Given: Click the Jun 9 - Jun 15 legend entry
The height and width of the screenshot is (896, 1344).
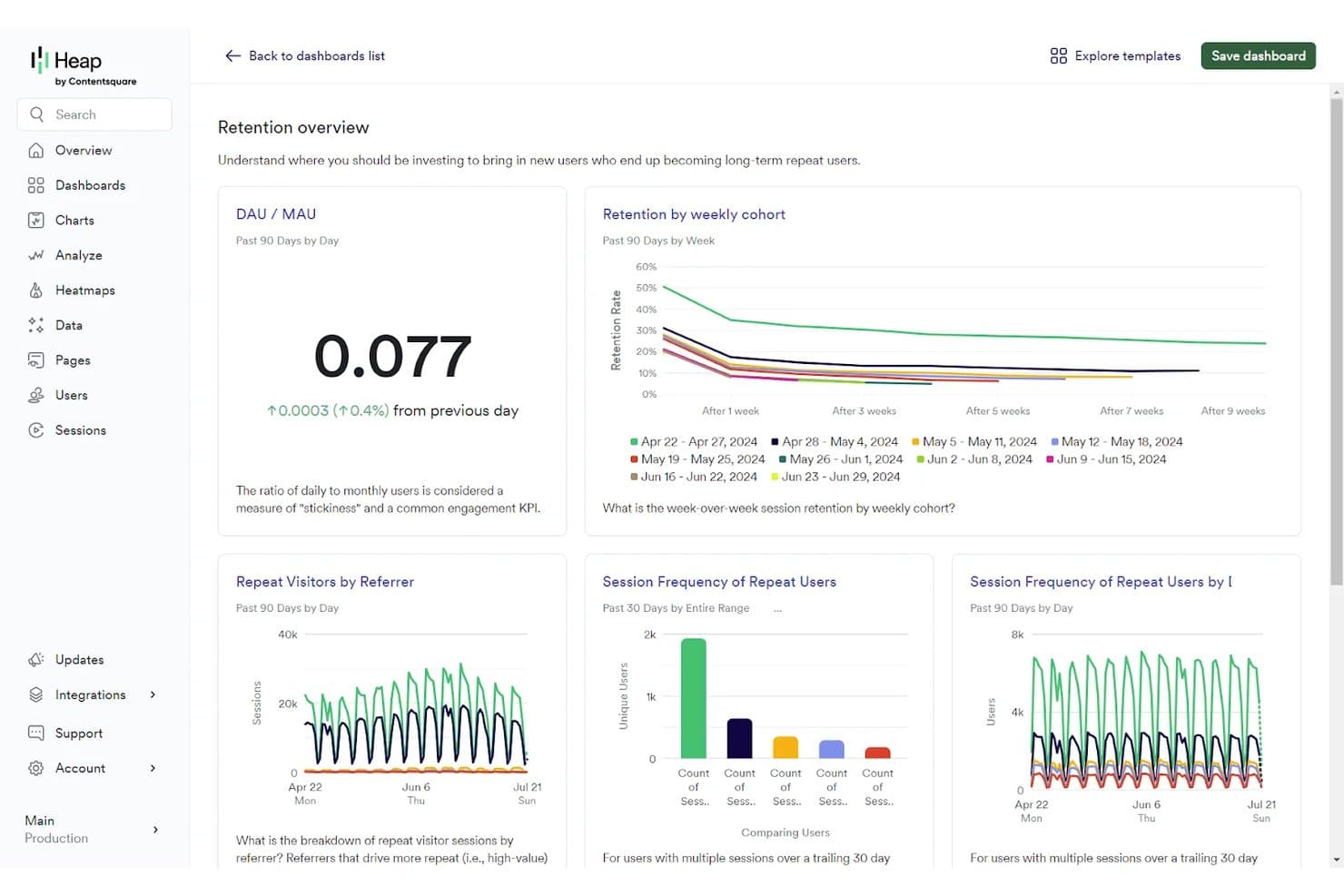Looking at the screenshot, I should (1106, 459).
